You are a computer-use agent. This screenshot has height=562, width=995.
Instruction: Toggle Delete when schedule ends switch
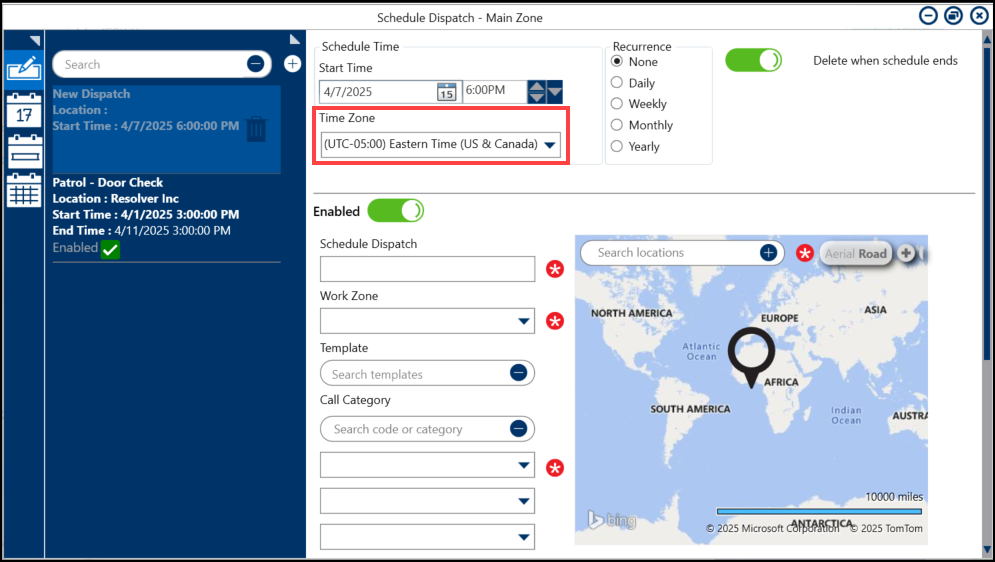(753, 60)
